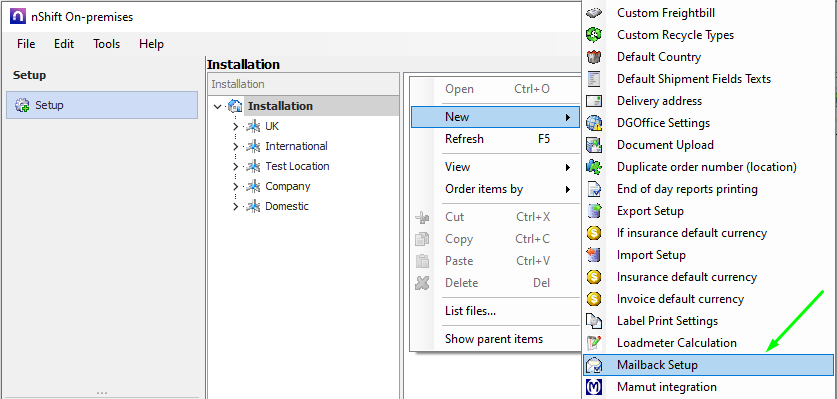Open the File menu
Image resolution: width=837 pixels, height=399 pixels.
[x=26, y=44]
